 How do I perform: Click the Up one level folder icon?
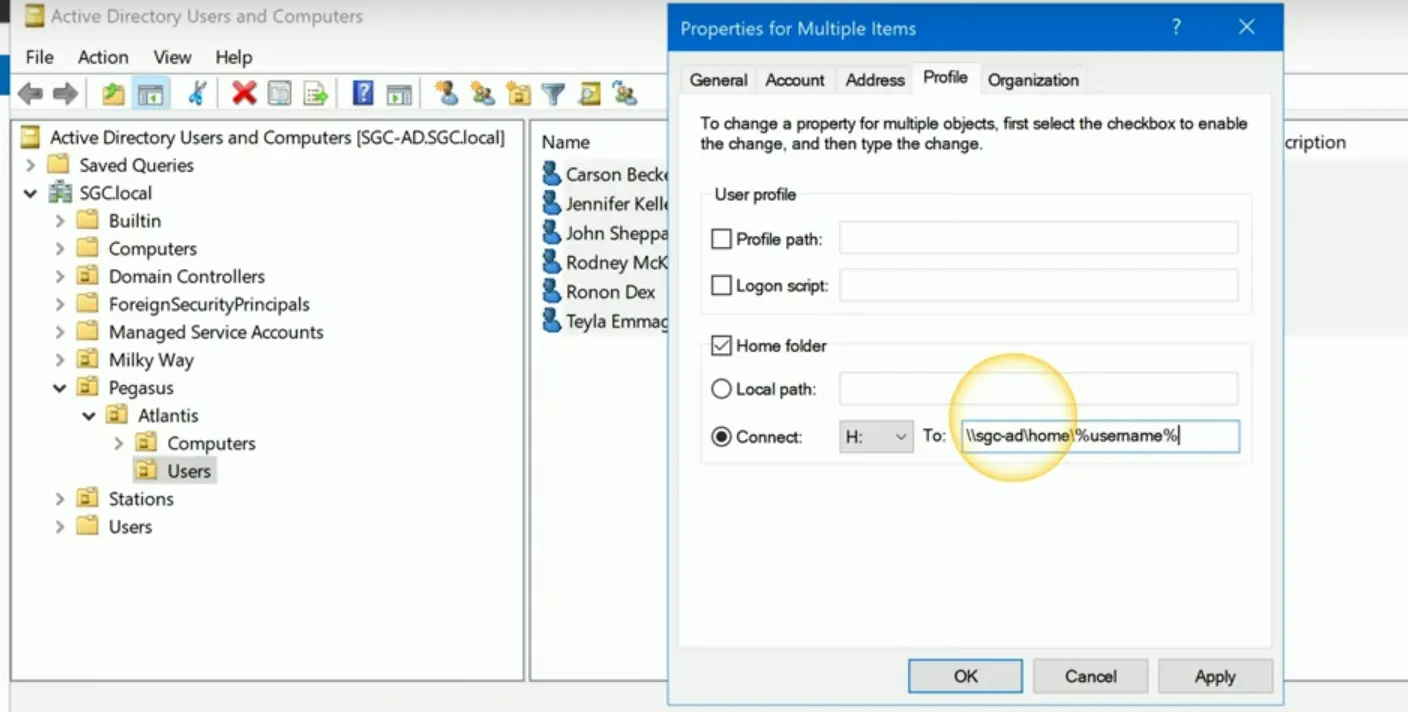pos(113,94)
